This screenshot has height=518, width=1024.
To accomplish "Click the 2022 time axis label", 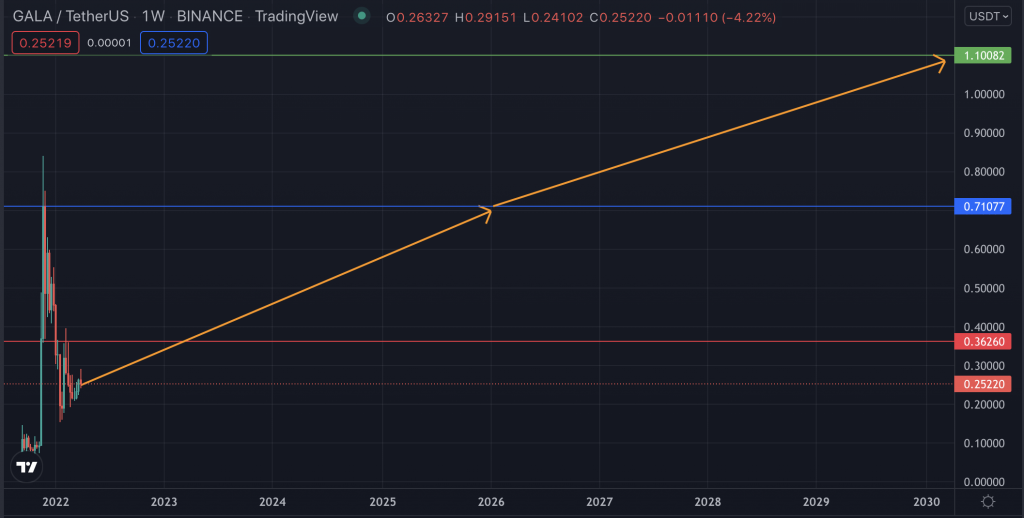I will click(56, 502).
